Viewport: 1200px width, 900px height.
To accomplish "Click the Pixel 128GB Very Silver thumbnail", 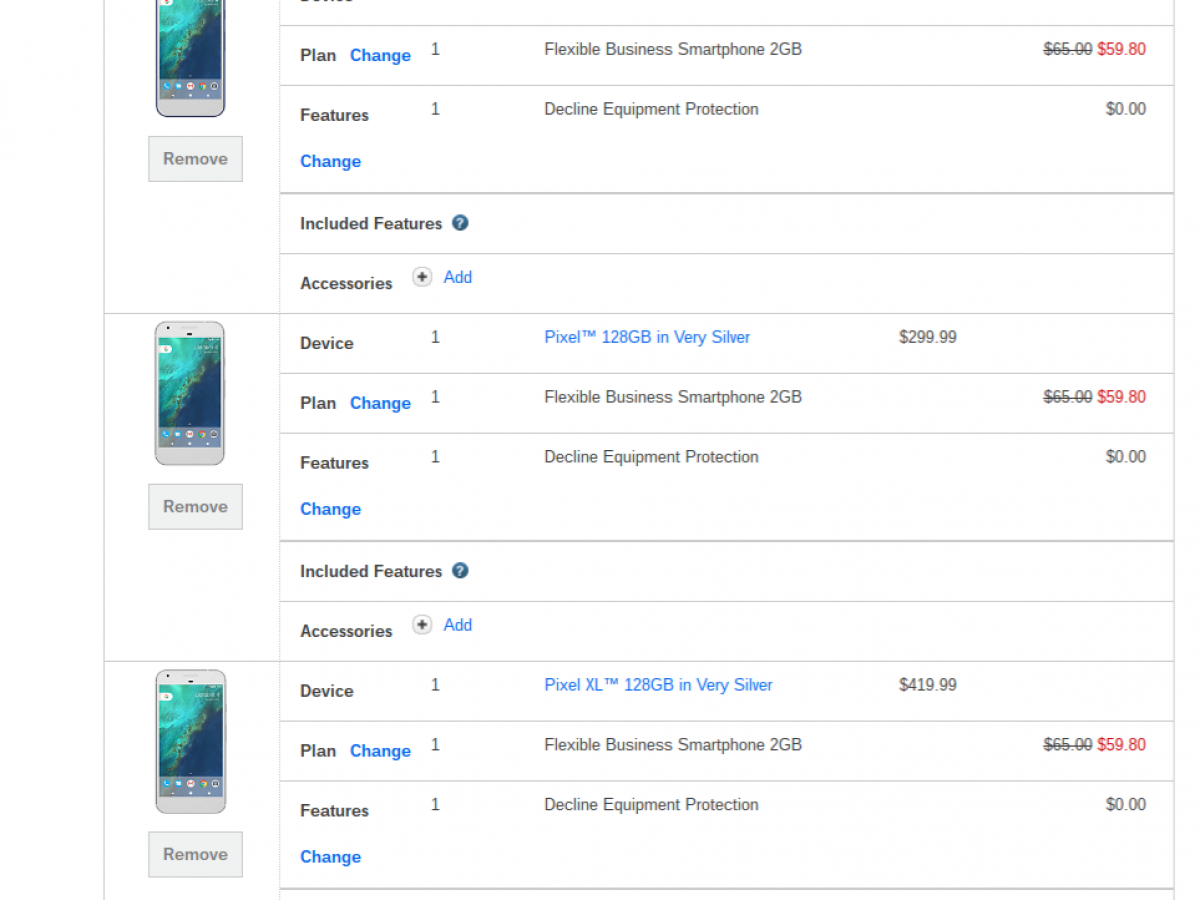I will pos(190,393).
